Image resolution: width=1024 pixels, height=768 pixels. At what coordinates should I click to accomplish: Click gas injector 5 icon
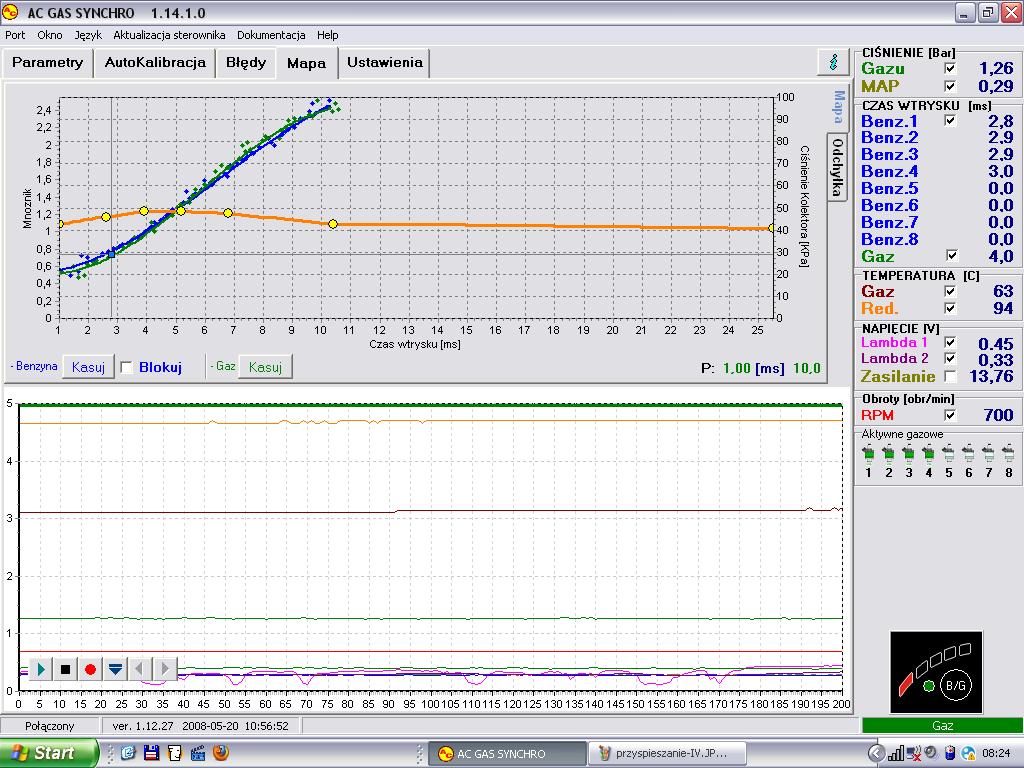coord(948,453)
